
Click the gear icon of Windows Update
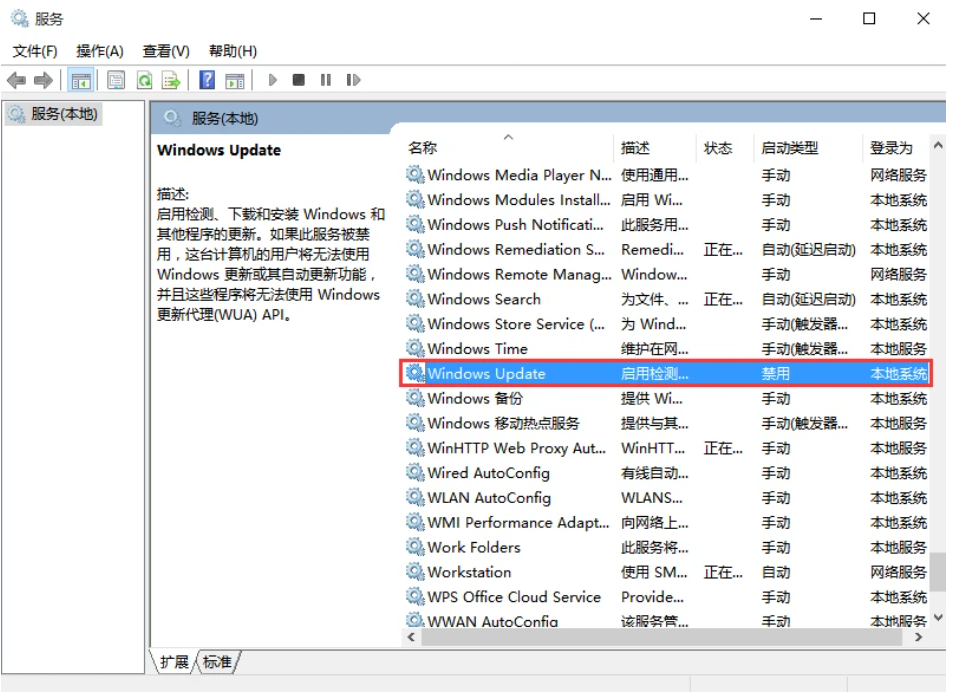click(415, 373)
